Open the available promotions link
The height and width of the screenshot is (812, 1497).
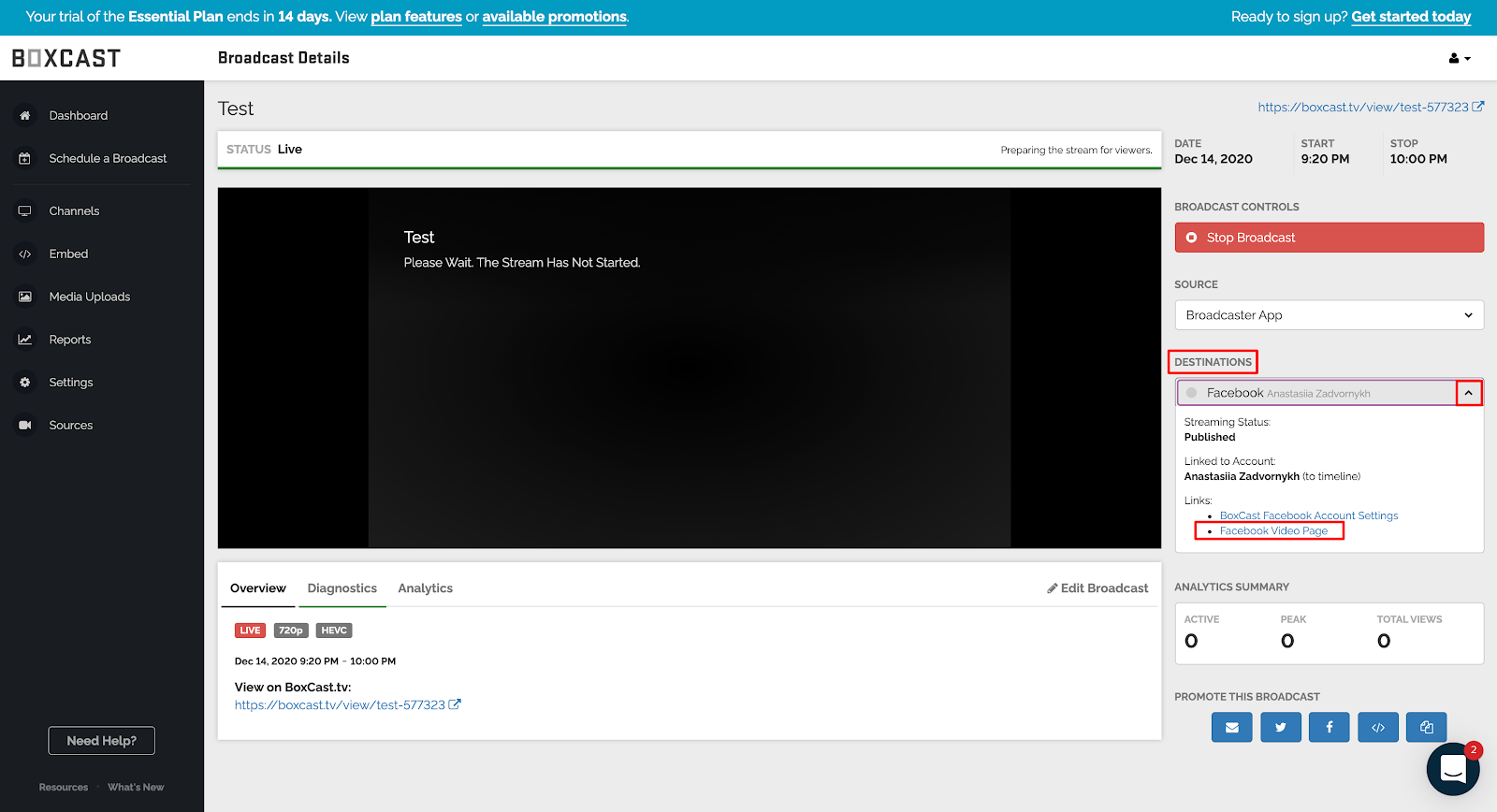(x=555, y=17)
